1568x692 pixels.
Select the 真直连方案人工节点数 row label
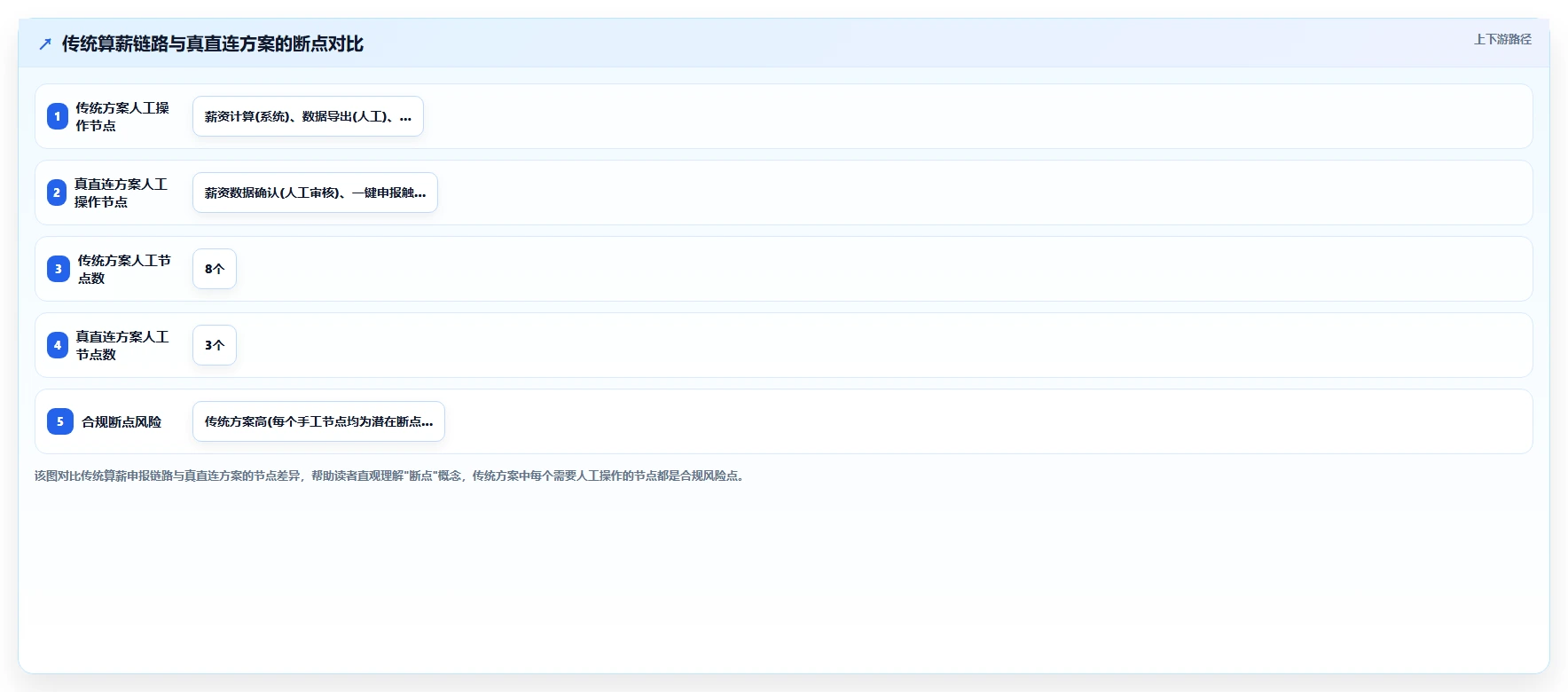[122, 345]
